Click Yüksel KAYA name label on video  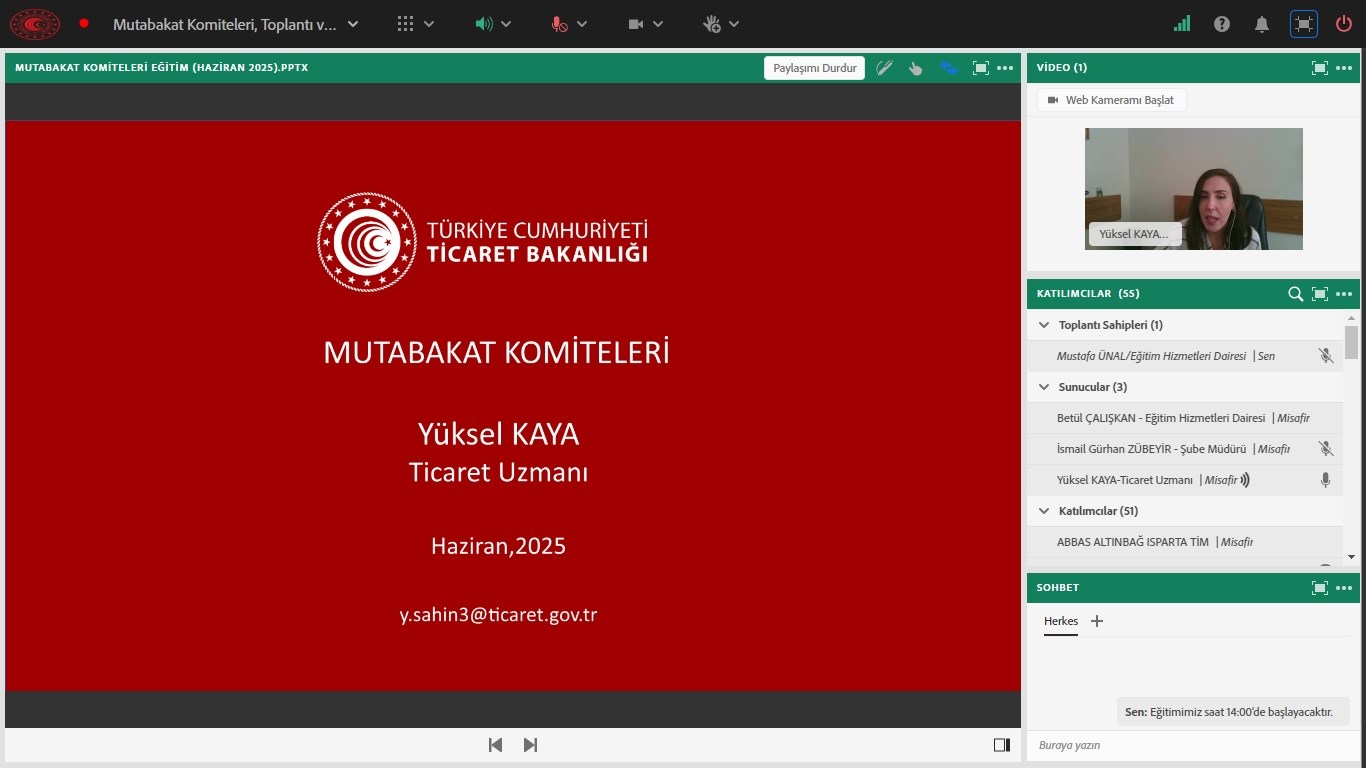click(1135, 234)
